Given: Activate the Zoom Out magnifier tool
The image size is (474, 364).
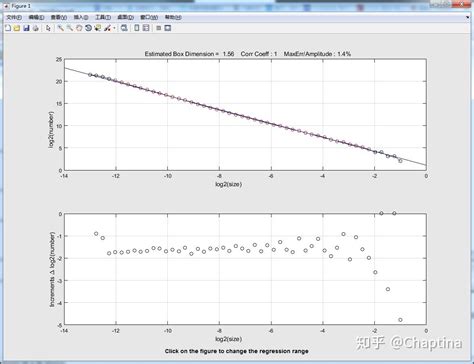Looking at the screenshot, I should coord(70,28).
